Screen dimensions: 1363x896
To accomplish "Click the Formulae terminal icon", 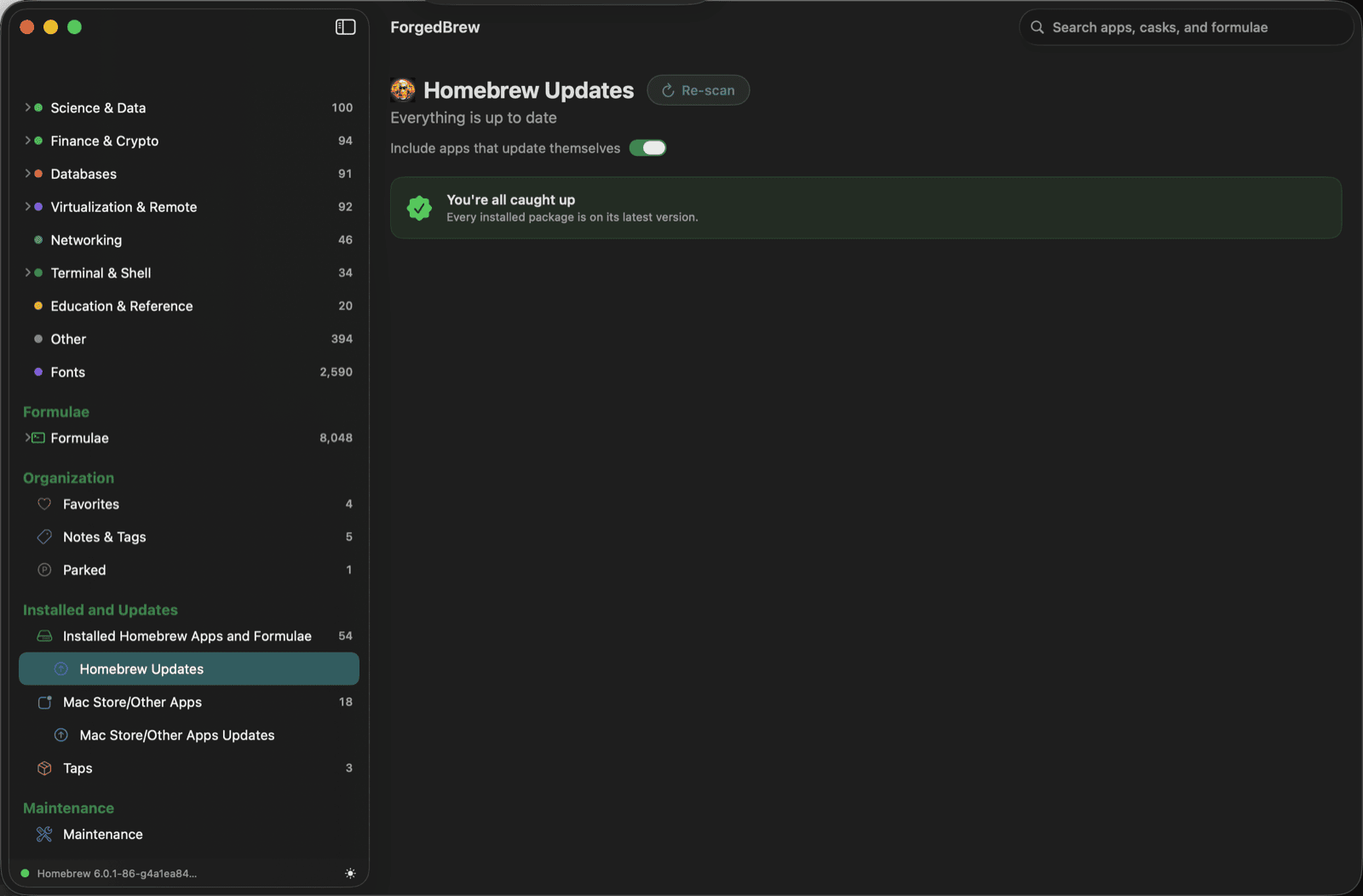I will [x=38, y=438].
